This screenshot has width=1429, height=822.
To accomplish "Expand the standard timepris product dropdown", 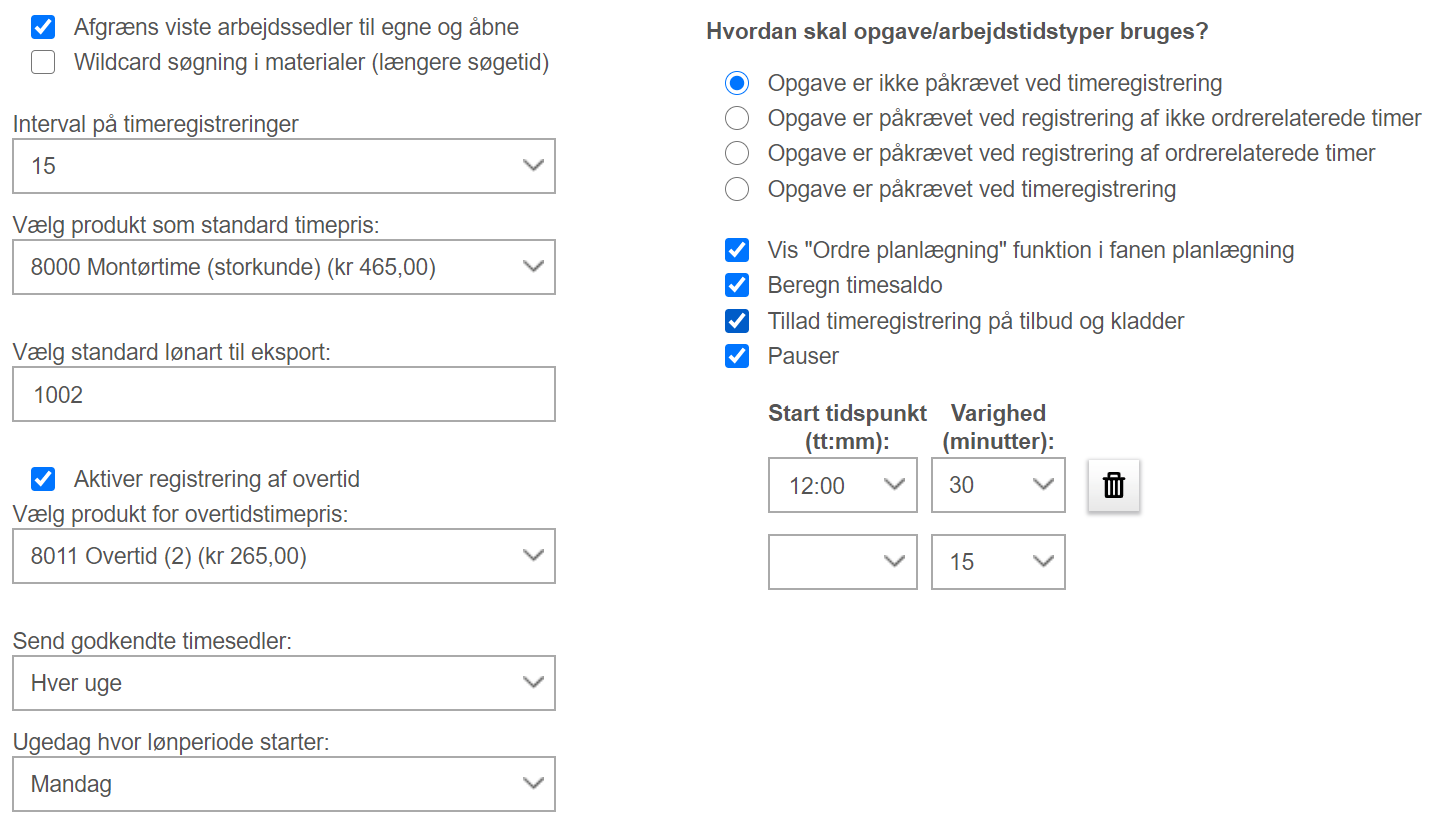I will coord(284,267).
